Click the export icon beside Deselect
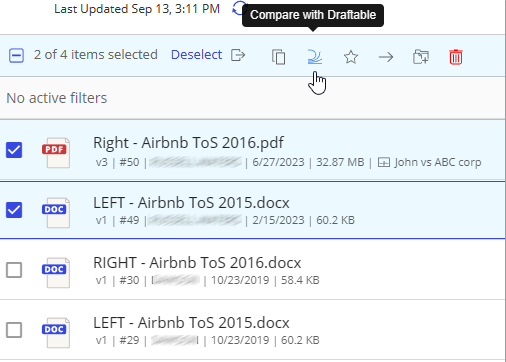The width and height of the screenshot is (506, 362). 238,55
